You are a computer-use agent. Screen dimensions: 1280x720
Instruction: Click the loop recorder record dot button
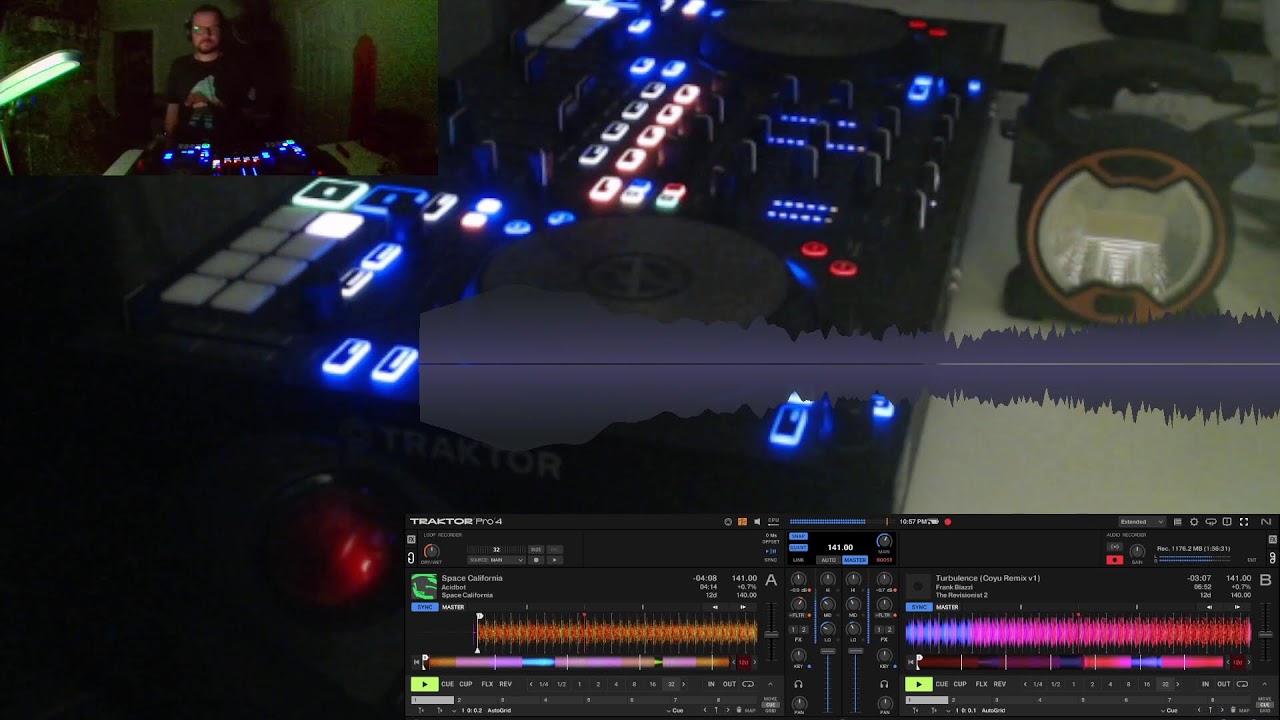coord(536,560)
